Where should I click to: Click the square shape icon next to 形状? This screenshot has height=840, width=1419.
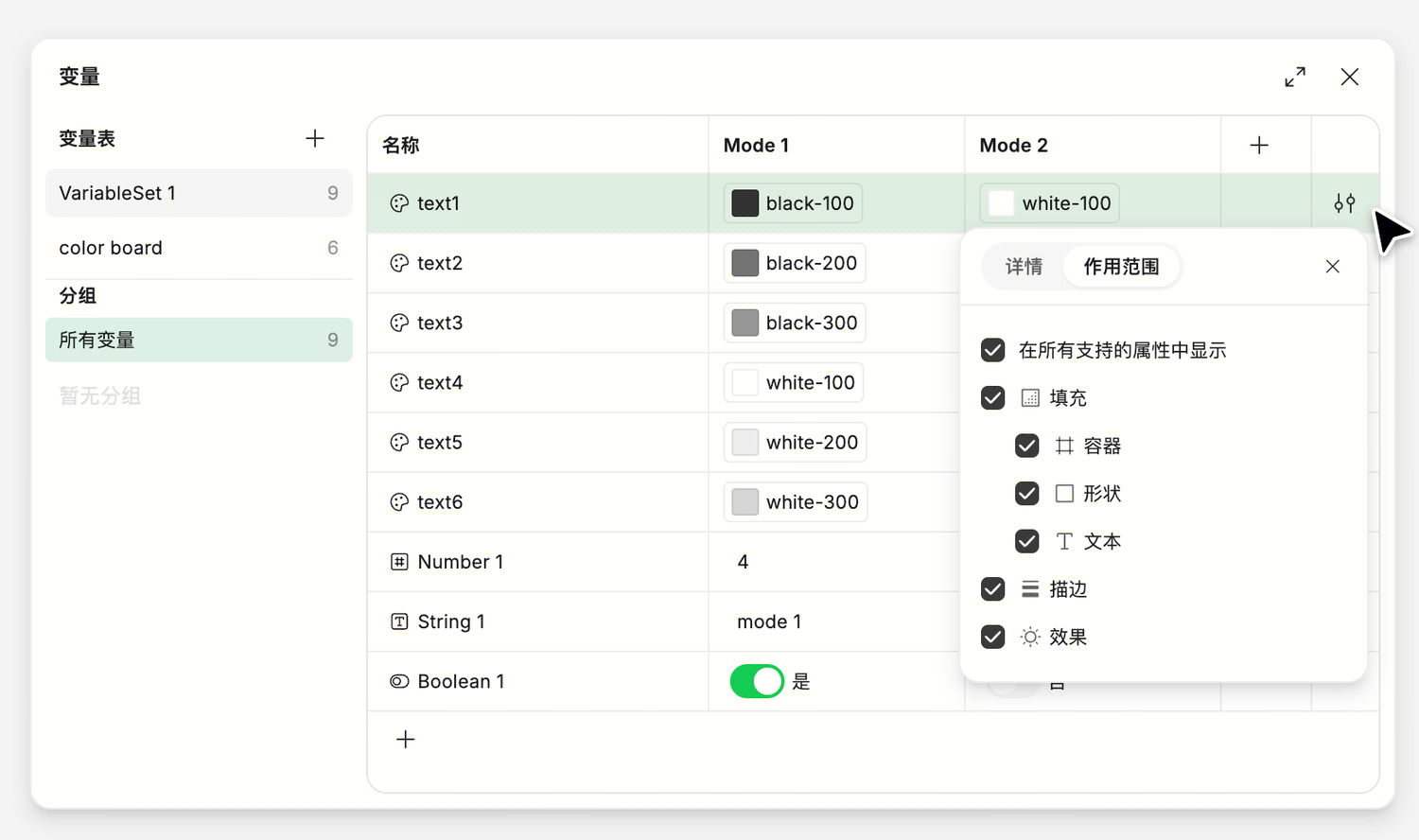point(1064,494)
